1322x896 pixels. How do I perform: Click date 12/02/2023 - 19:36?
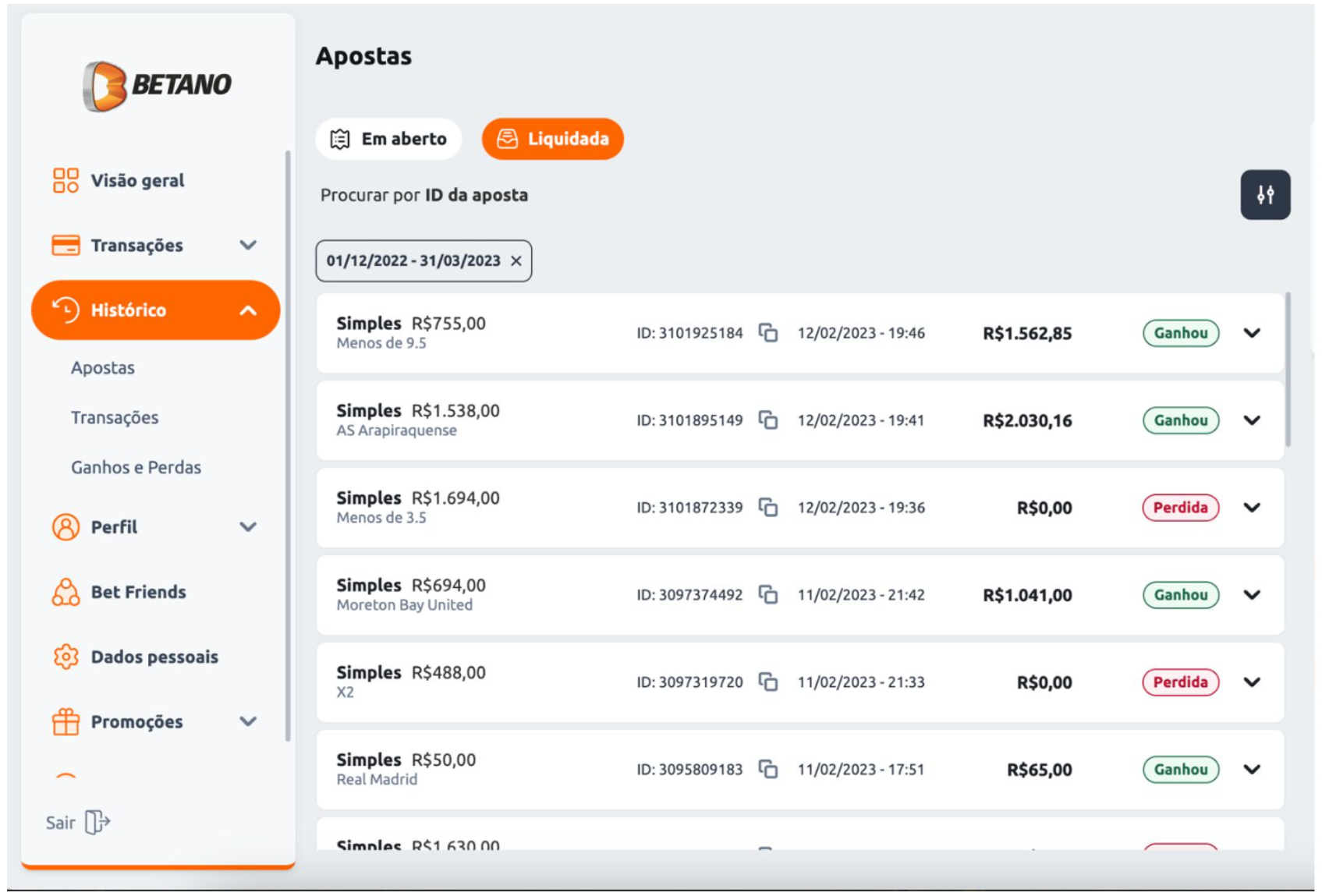pos(861,508)
